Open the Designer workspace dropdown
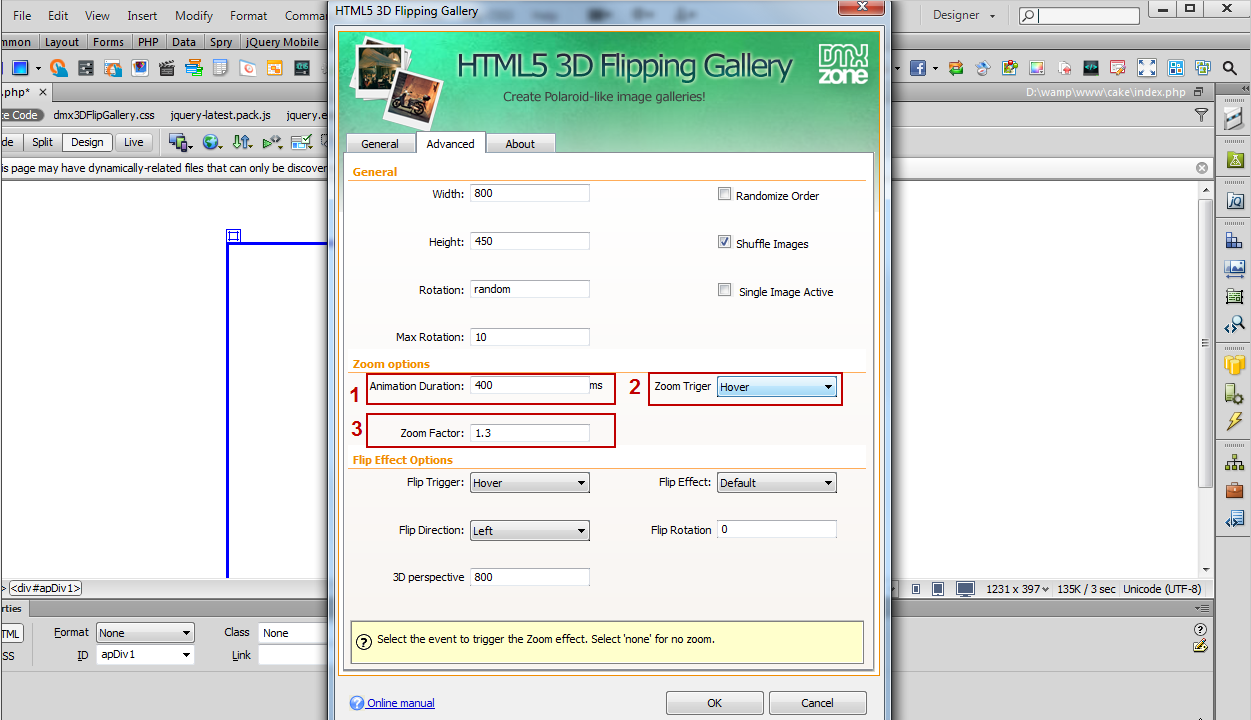The width and height of the screenshot is (1251, 720). [x=964, y=15]
